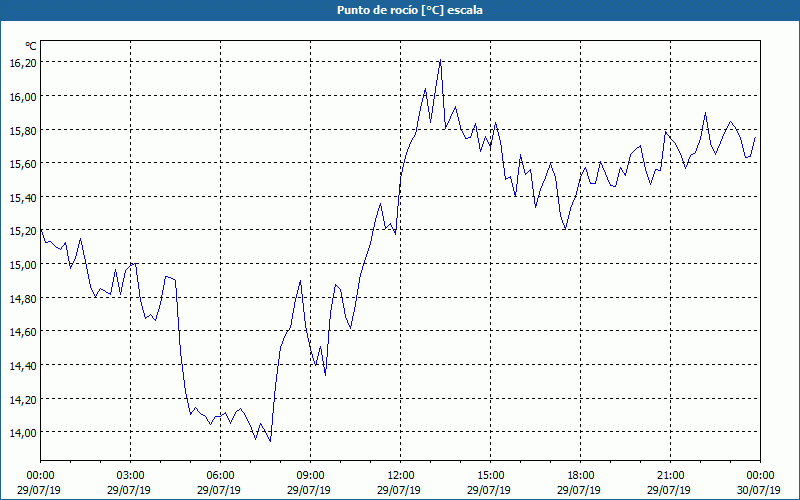The image size is (800, 500).
Task: Click the 18:00 time axis label
Action: [581, 476]
